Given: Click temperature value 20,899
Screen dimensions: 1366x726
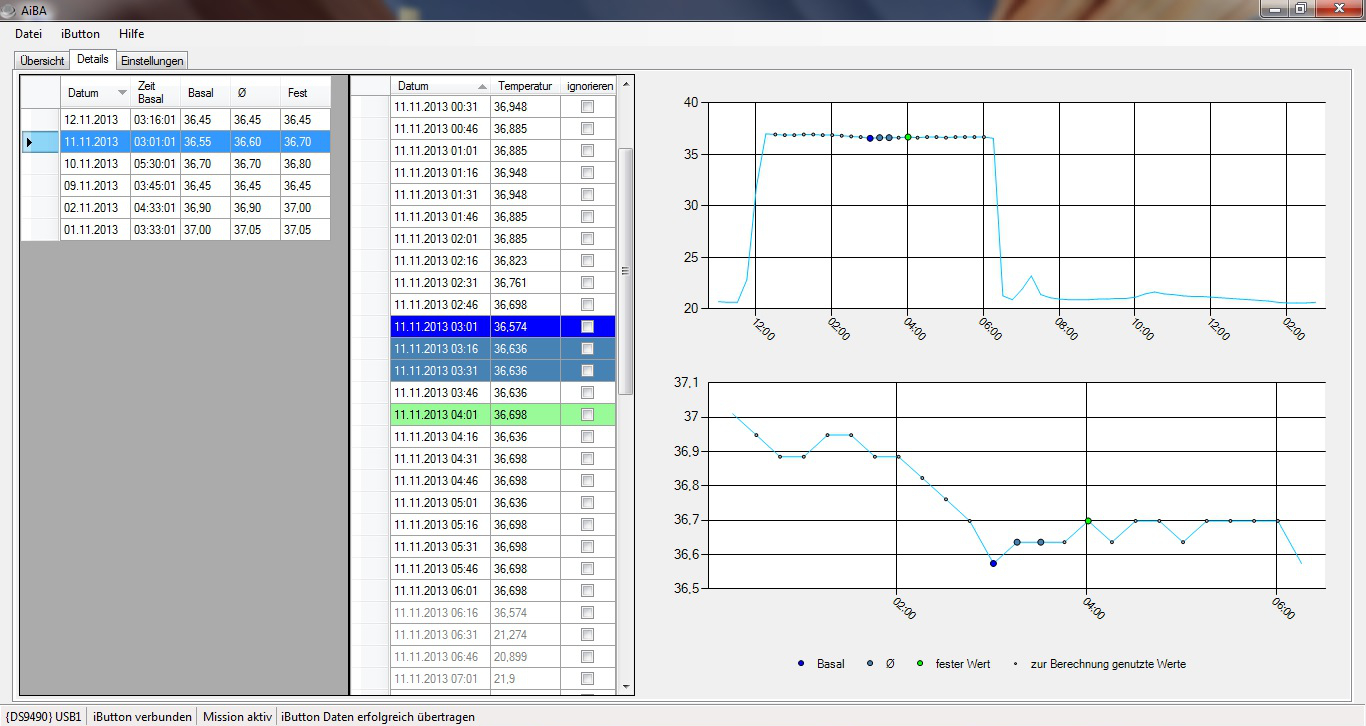Looking at the screenshot, I should (x=525, y=657).
